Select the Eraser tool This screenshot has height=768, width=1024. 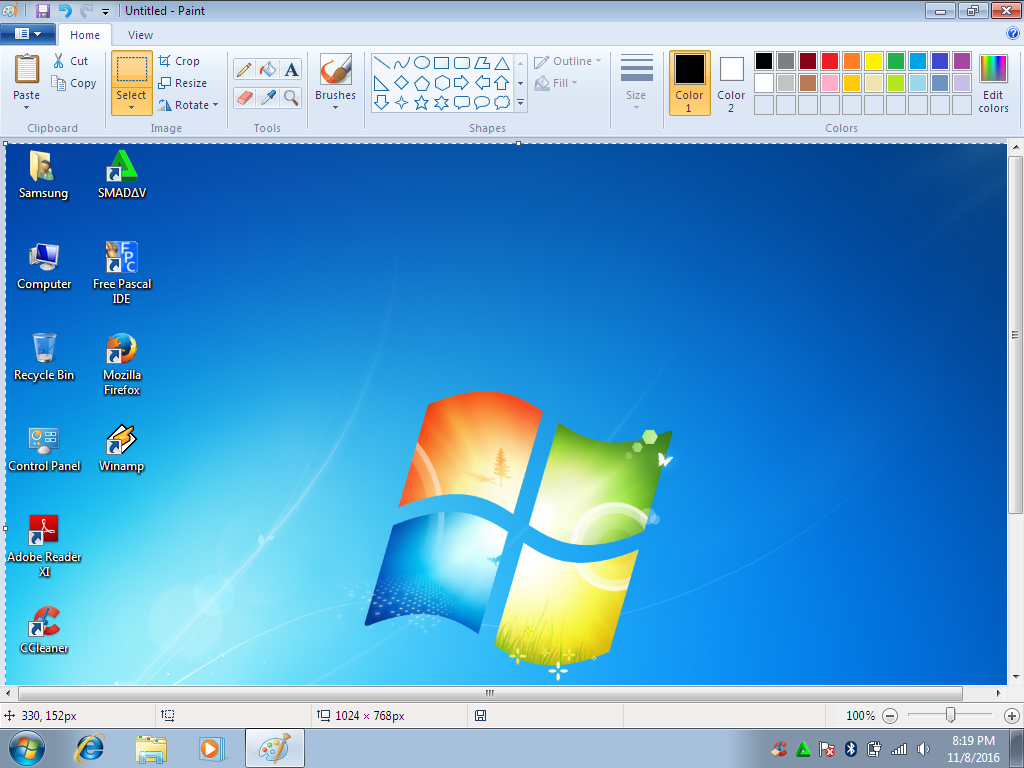pyautogui.click(x=244, y=97)
